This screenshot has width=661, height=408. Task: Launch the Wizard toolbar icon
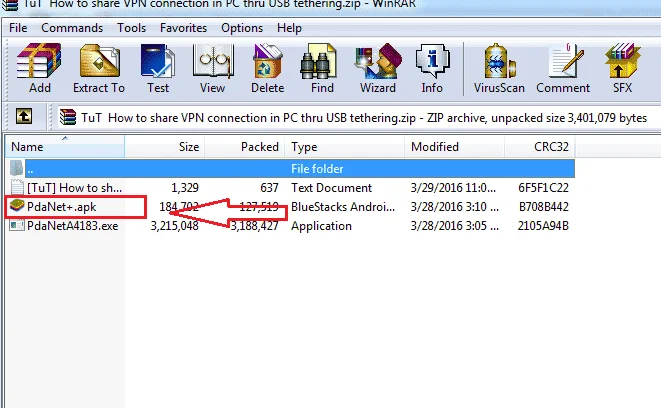point(378,62)
